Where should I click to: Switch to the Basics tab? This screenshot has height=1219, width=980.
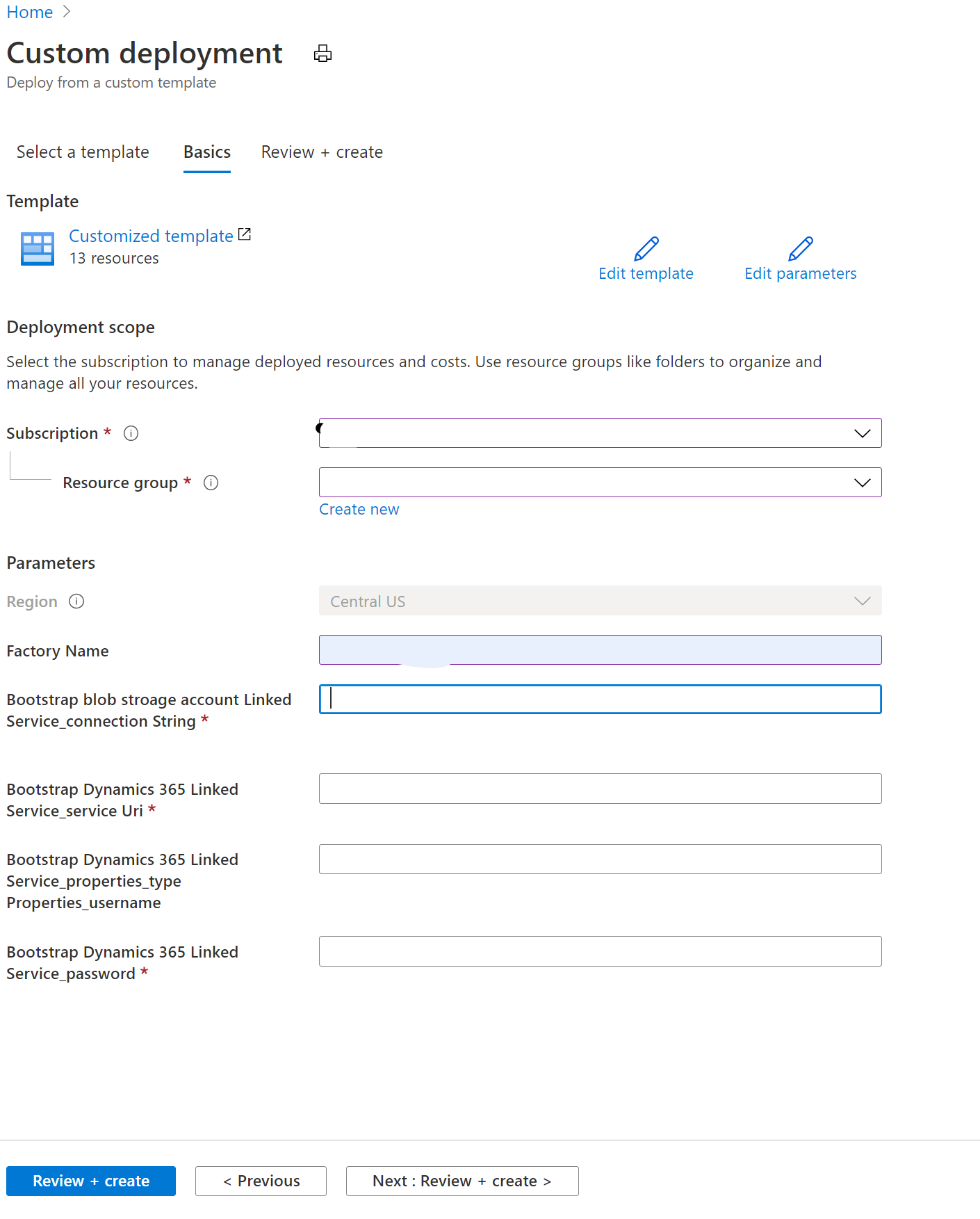point(207,152)
